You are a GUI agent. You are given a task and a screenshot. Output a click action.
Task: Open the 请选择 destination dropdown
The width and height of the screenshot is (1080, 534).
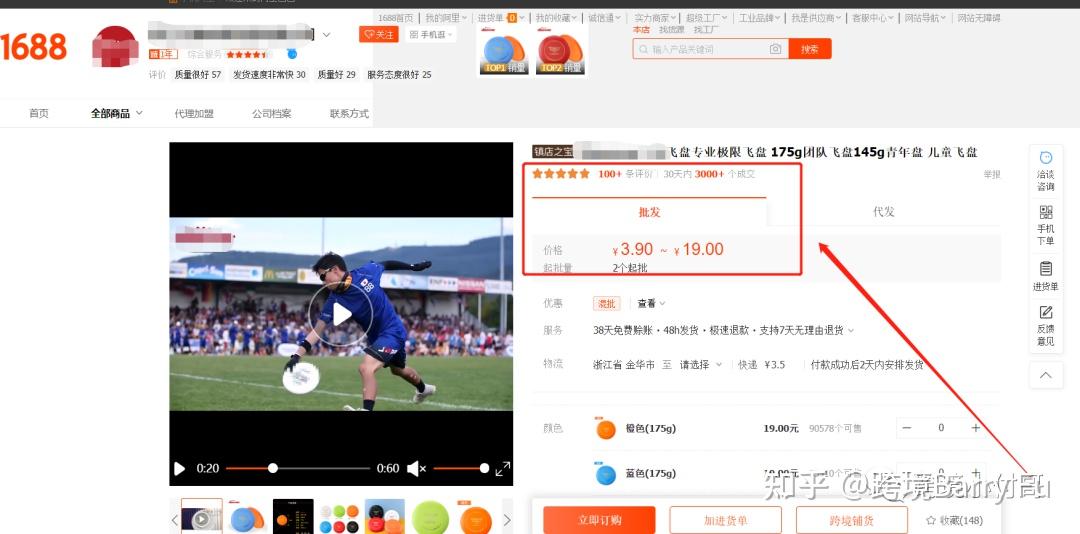700,364
